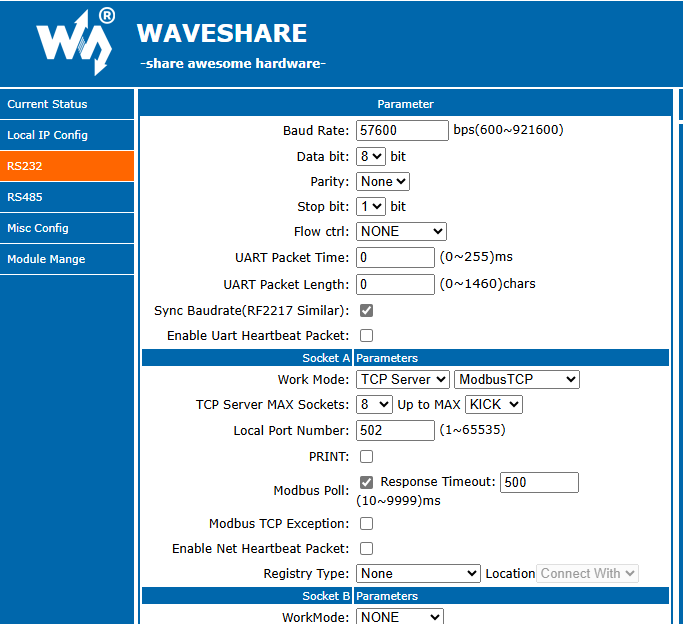
Task: Open the ModbusTCP protocol dropdown
Action: [x=516, y=380]
